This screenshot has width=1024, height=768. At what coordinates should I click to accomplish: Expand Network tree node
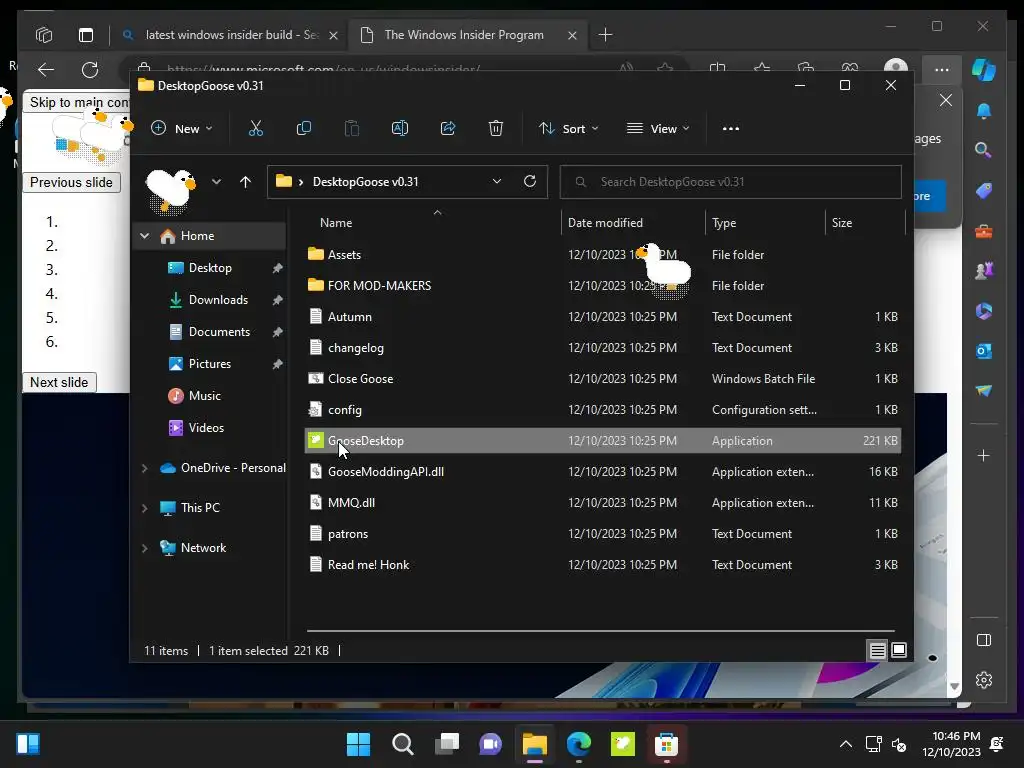point(144,549)
